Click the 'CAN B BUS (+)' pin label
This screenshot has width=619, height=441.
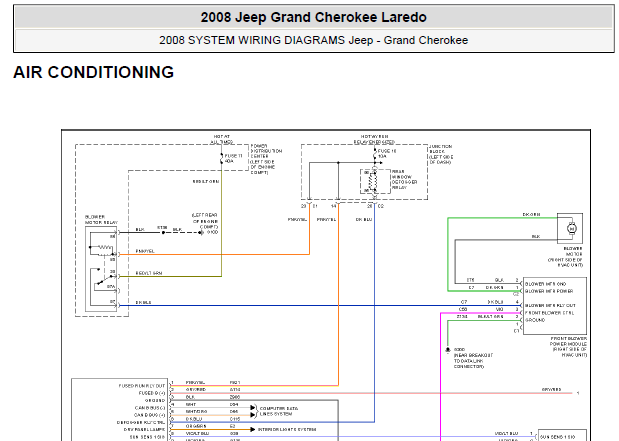tap(150, 415)
